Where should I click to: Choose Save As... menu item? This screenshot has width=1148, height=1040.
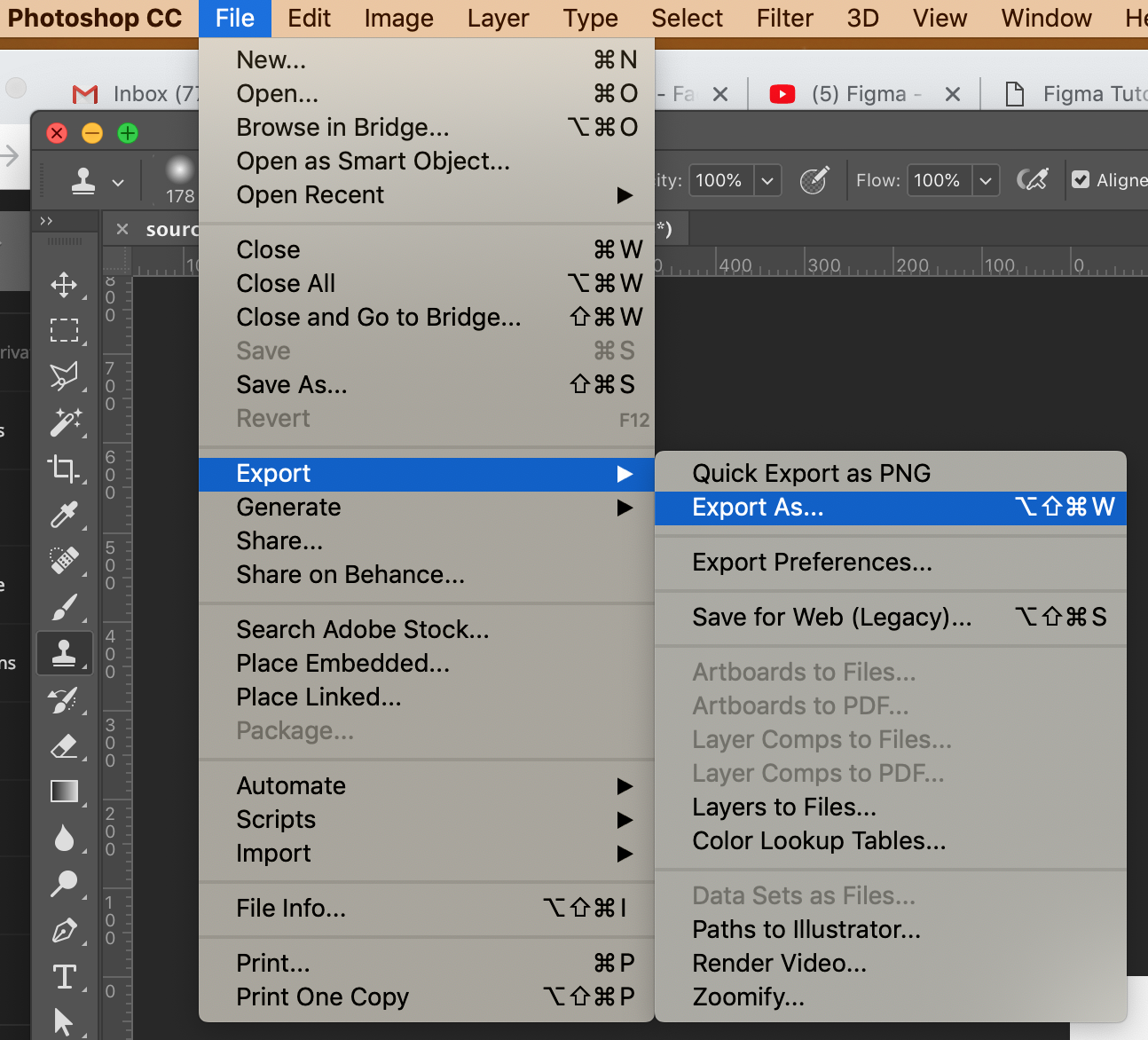click(427, 385)
